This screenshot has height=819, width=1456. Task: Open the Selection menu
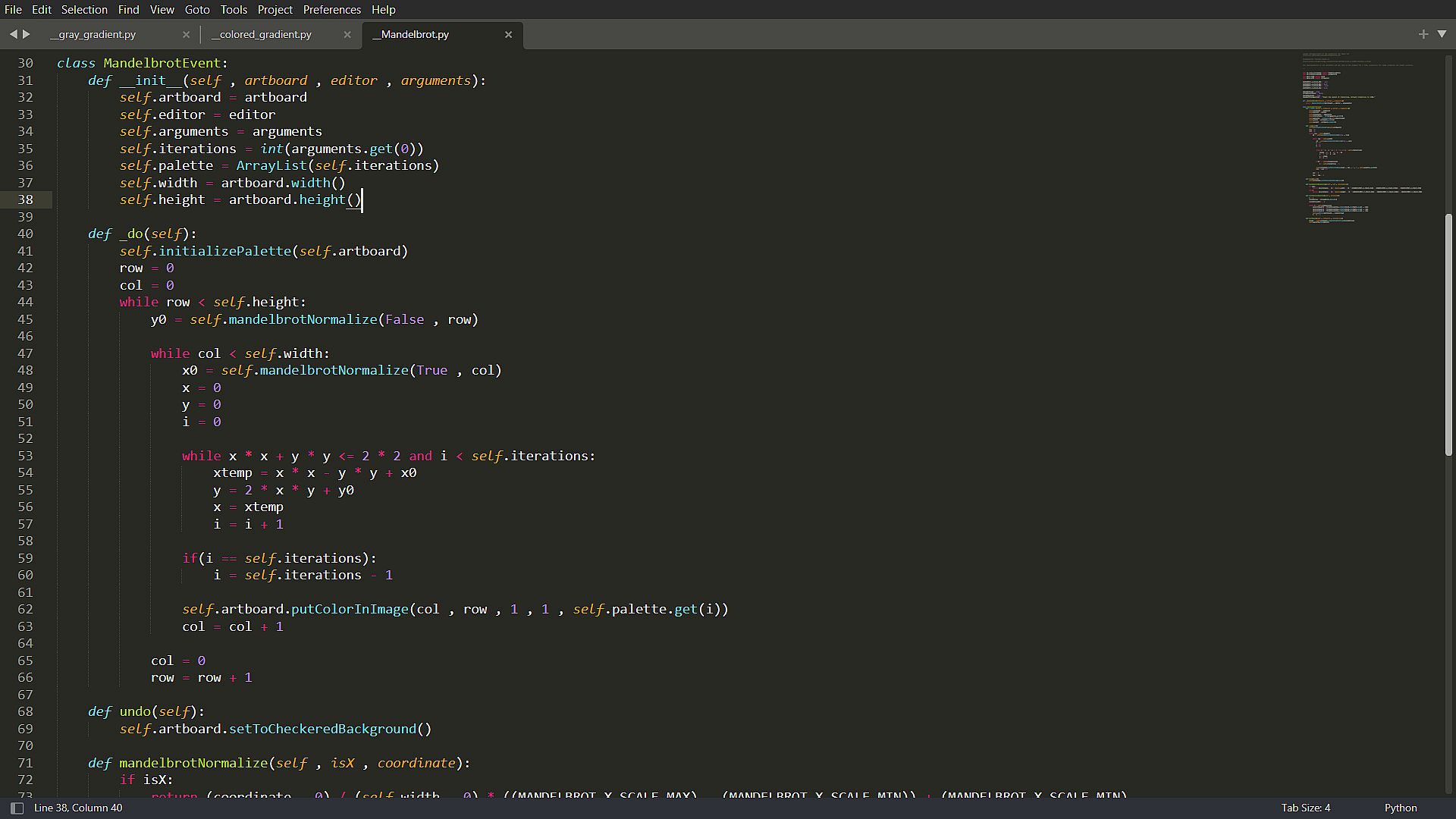[84, 9]
